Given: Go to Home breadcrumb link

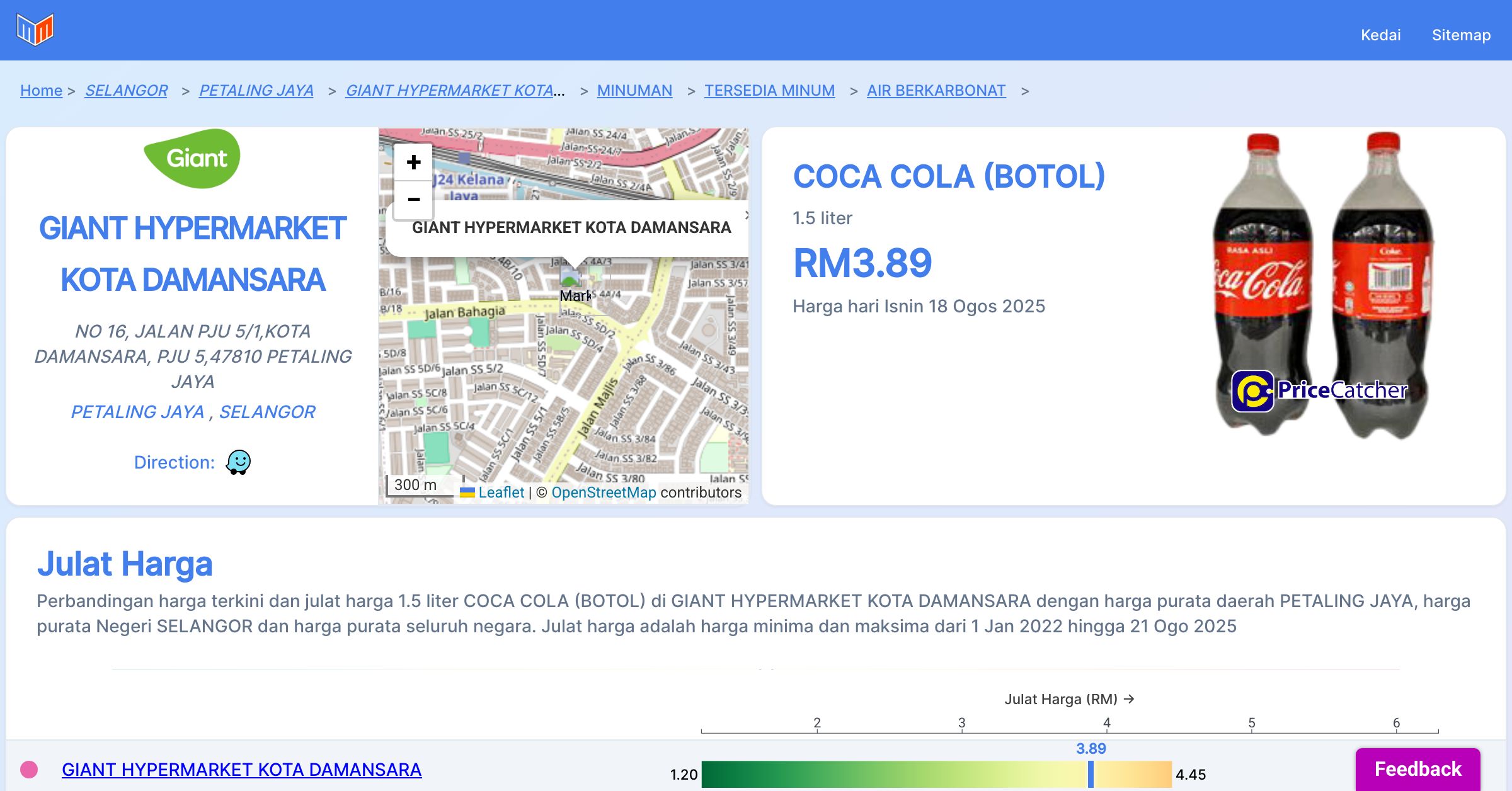Looking at the screenshot, I should point(41,91).
